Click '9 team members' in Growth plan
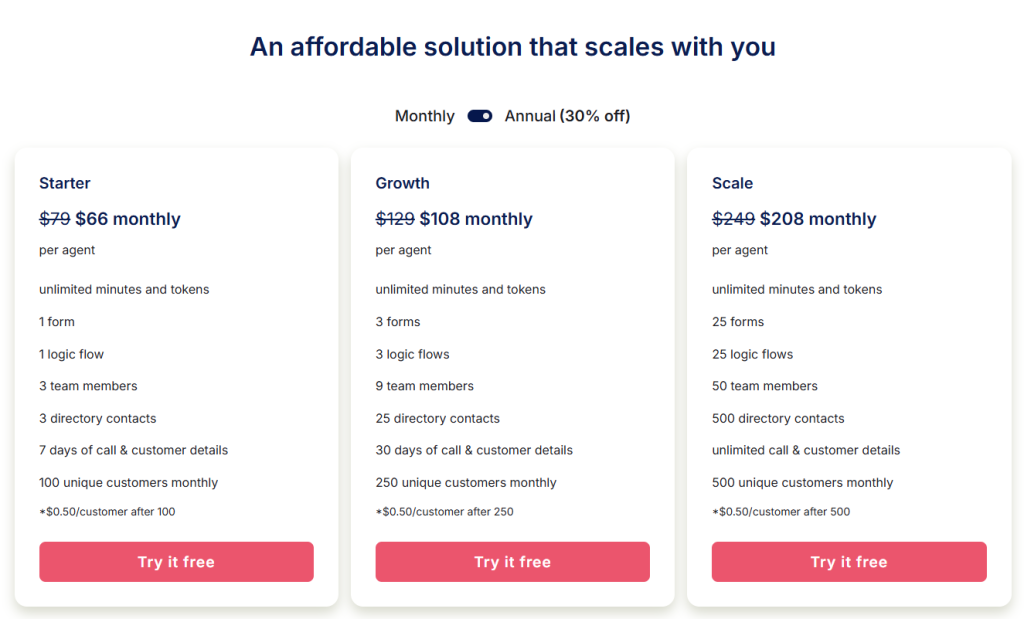1024x619 pixels. pyautogui.click(x=424, y=386)
